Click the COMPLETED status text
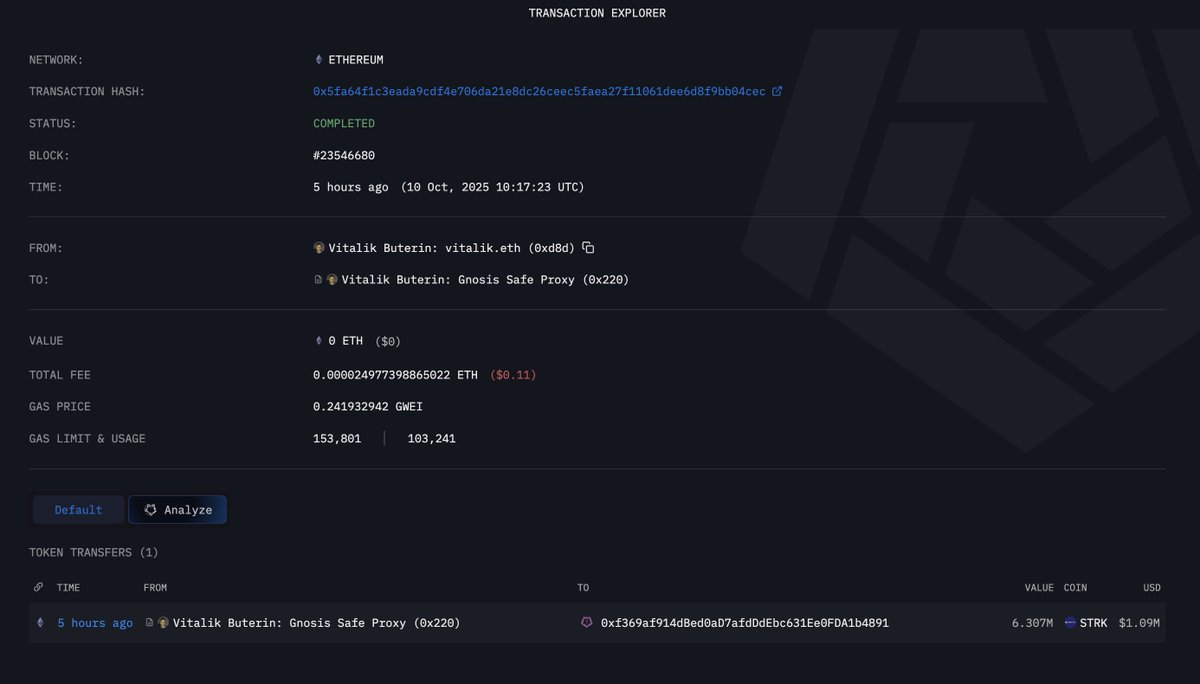Viewport: 1200px width, 684px height. (x=344, y=124)
